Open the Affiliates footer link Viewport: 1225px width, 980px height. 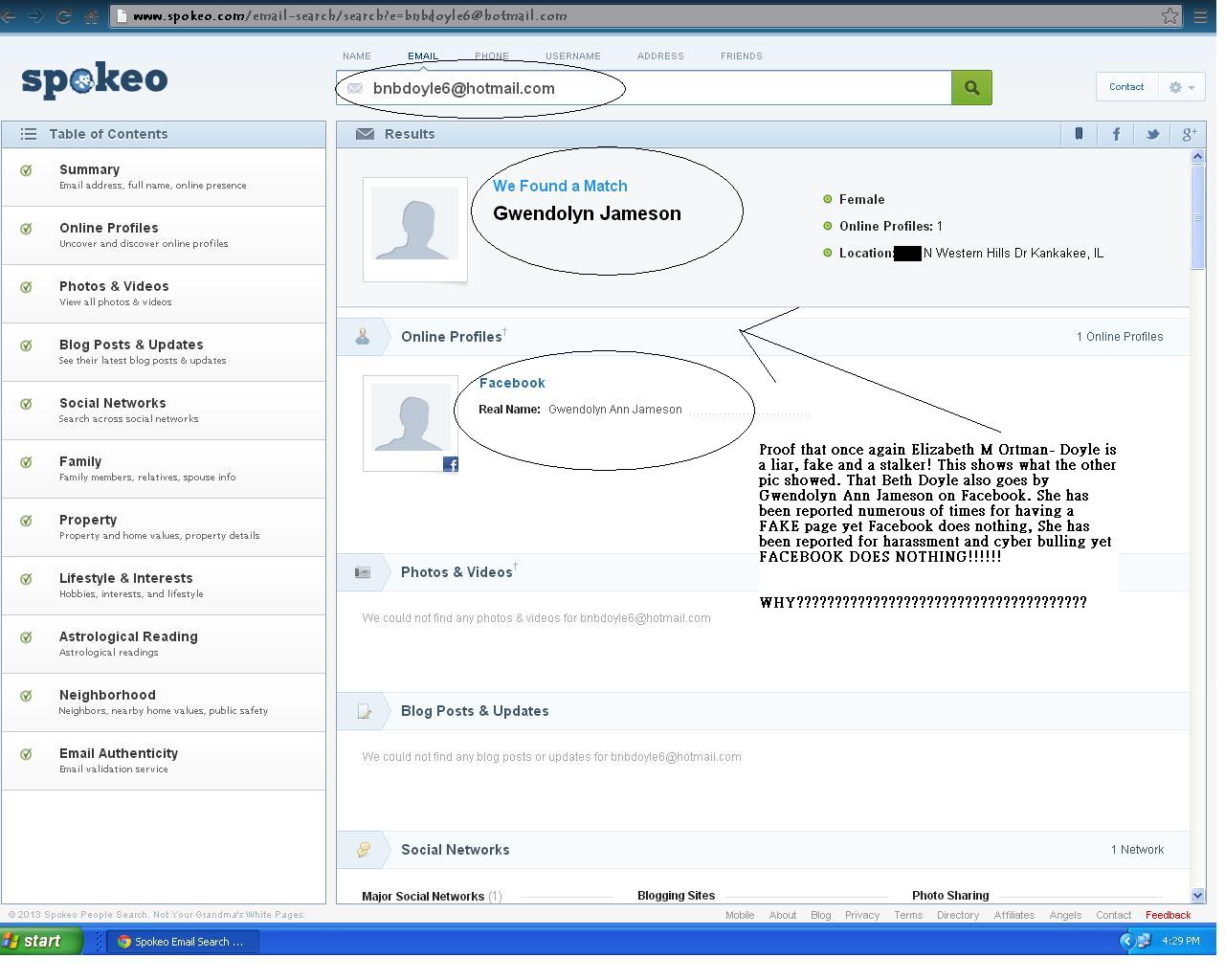pyautogui.click(x=1014, y=915)
